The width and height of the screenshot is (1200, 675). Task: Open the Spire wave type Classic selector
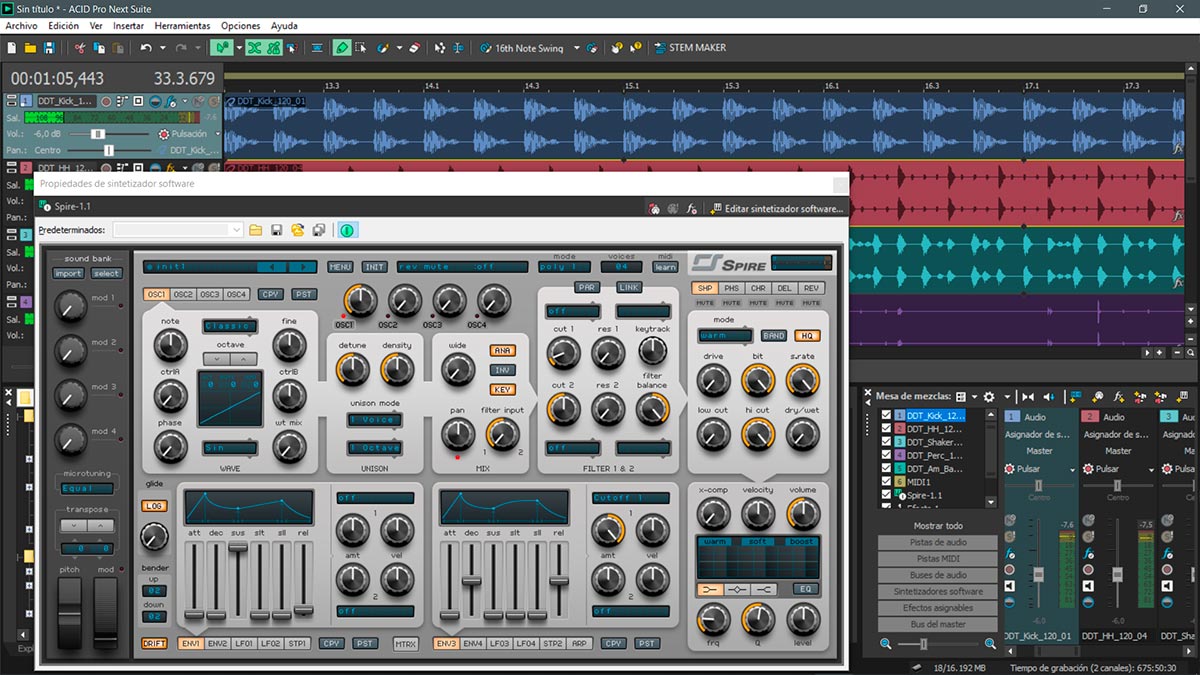coord(230,326)
